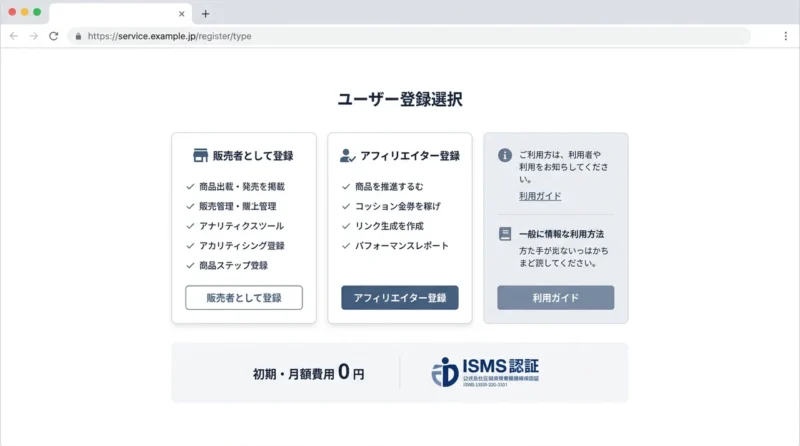Close the current browser tab

(182, 14)
